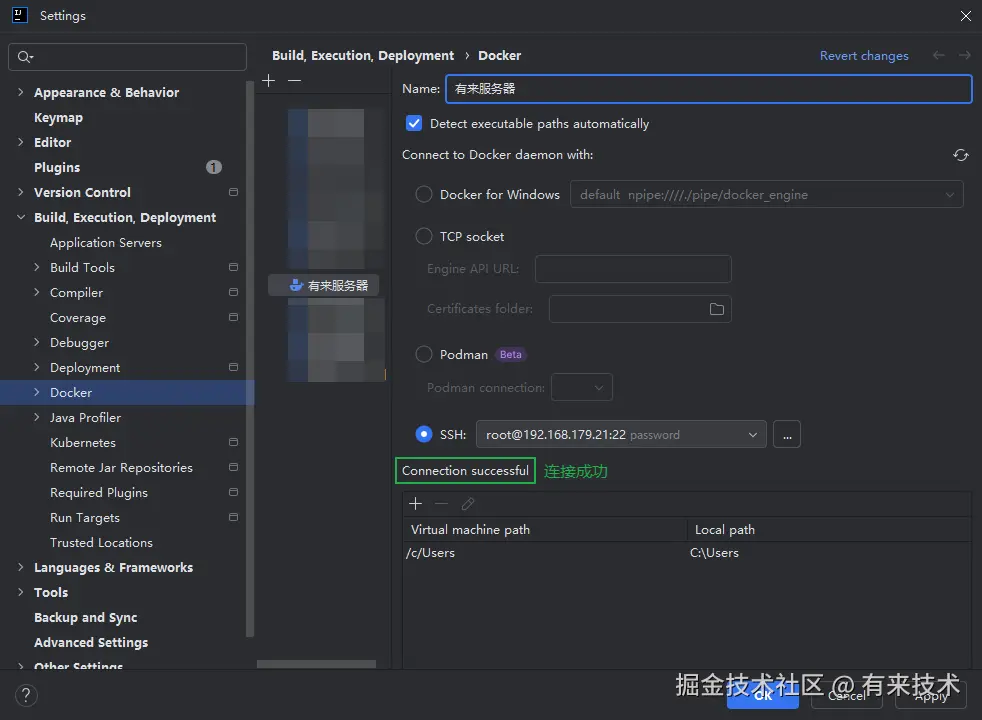Navigate back with left arrow
This screenshot has height=720, width=982.
tap(938, 56)
